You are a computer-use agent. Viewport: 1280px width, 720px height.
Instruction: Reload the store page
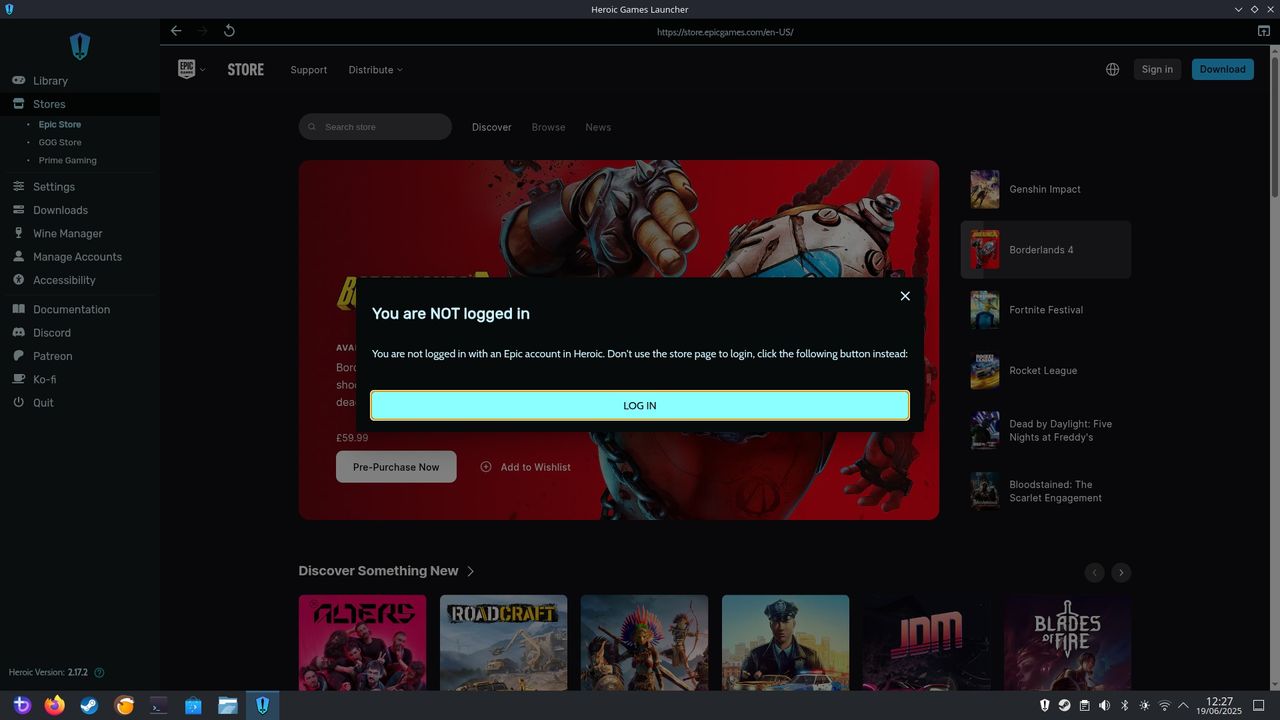(x=229, y=31)
